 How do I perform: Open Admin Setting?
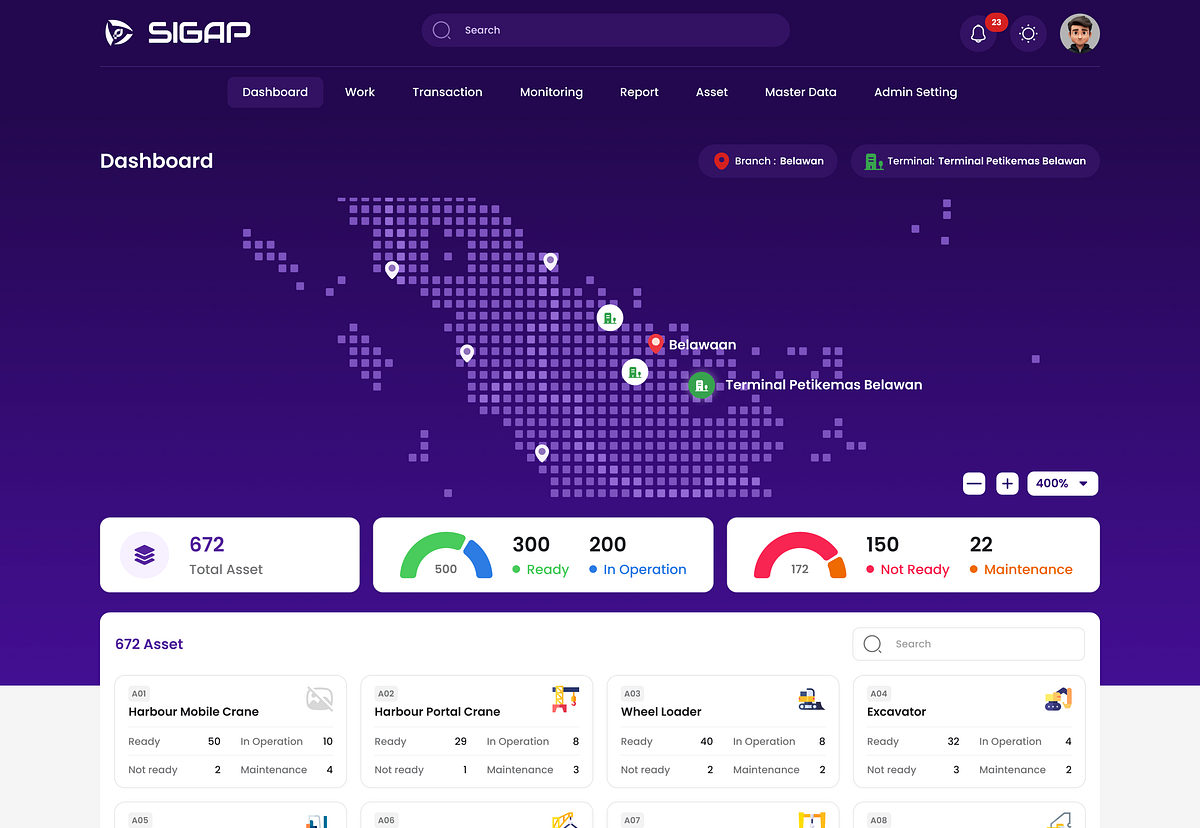[916, 92]
